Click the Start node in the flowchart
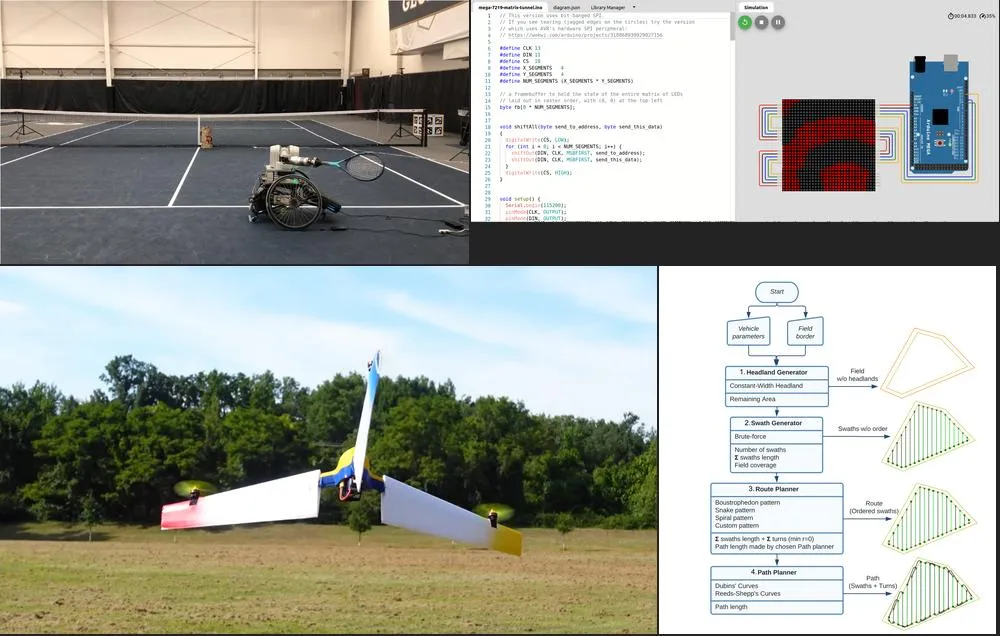Screen dimensions: 1000x636 pos(776,293)
